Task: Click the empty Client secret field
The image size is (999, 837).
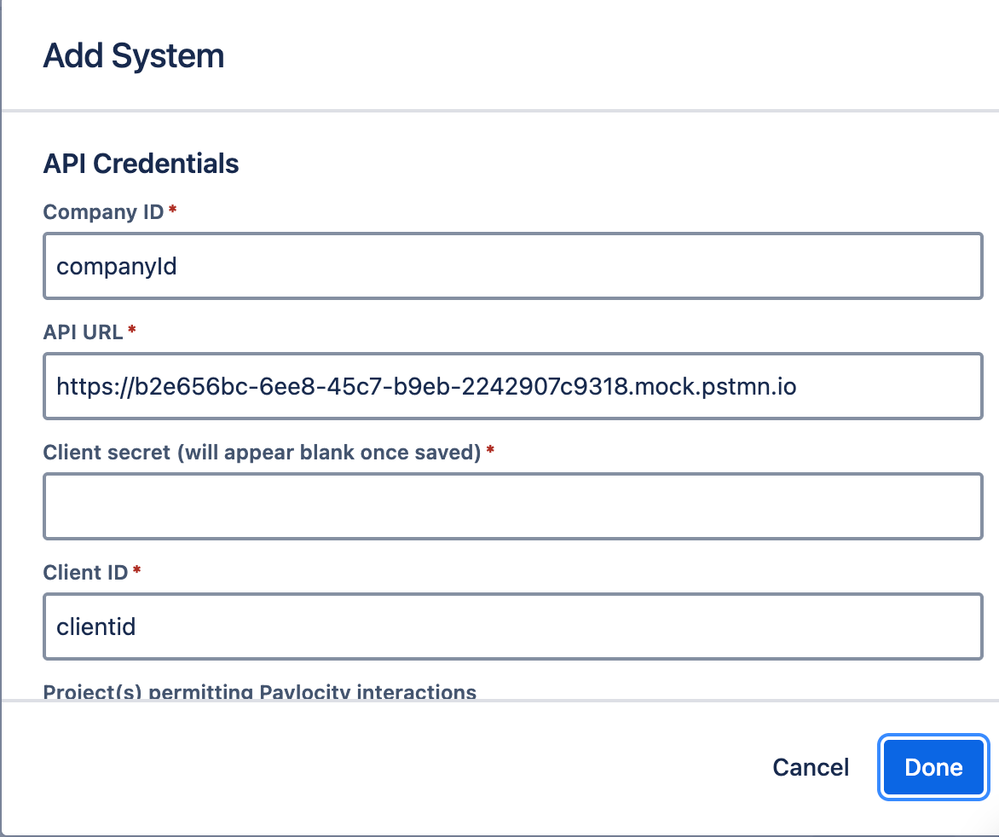Action: 512,506
